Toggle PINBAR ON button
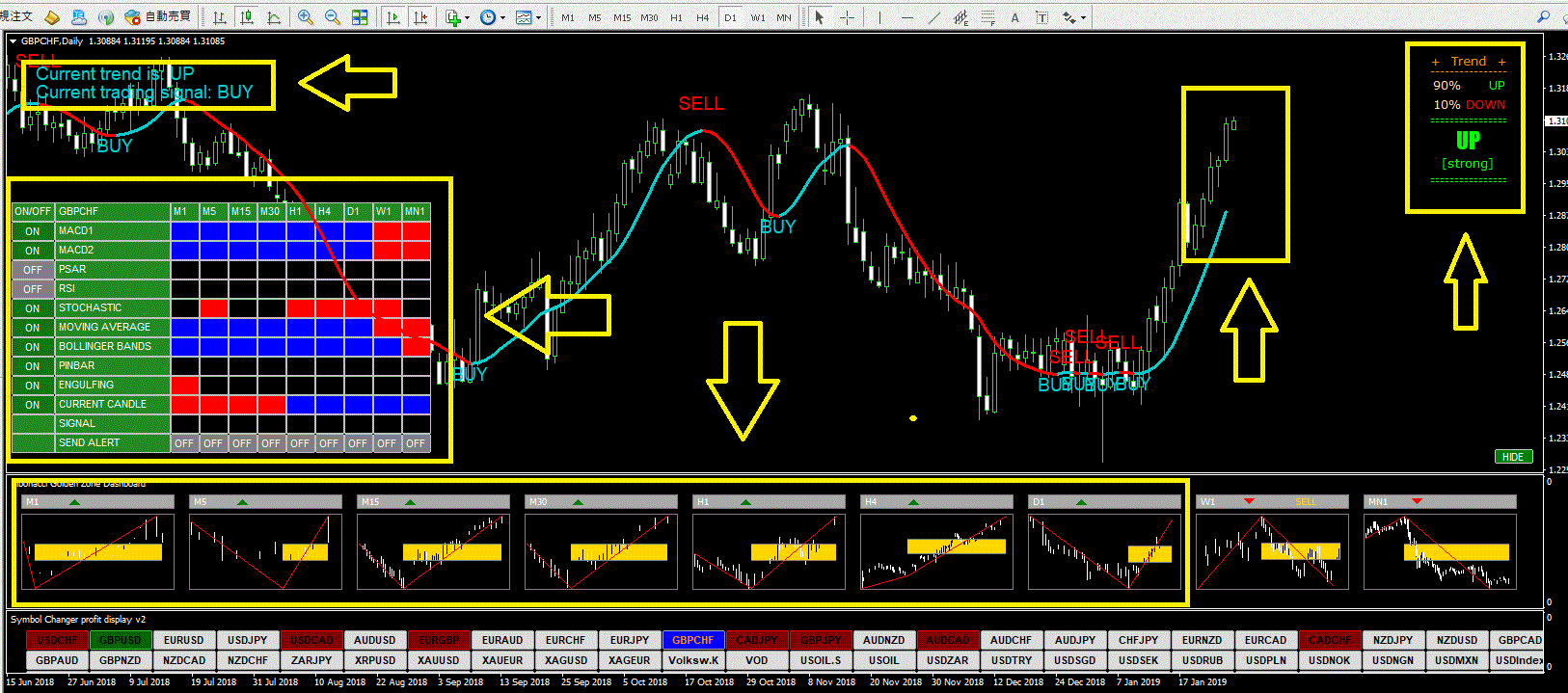The height and width of the screenshot is (693, 1568). tap(33, 366)
